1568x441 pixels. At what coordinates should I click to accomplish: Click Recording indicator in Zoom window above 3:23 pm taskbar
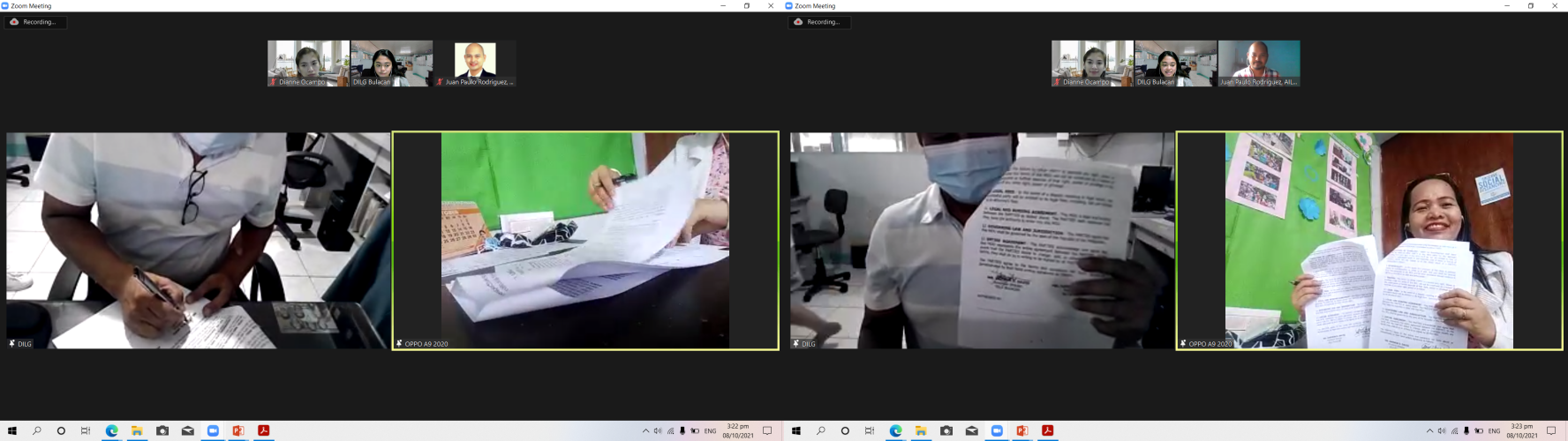click(x=819, y=22)
